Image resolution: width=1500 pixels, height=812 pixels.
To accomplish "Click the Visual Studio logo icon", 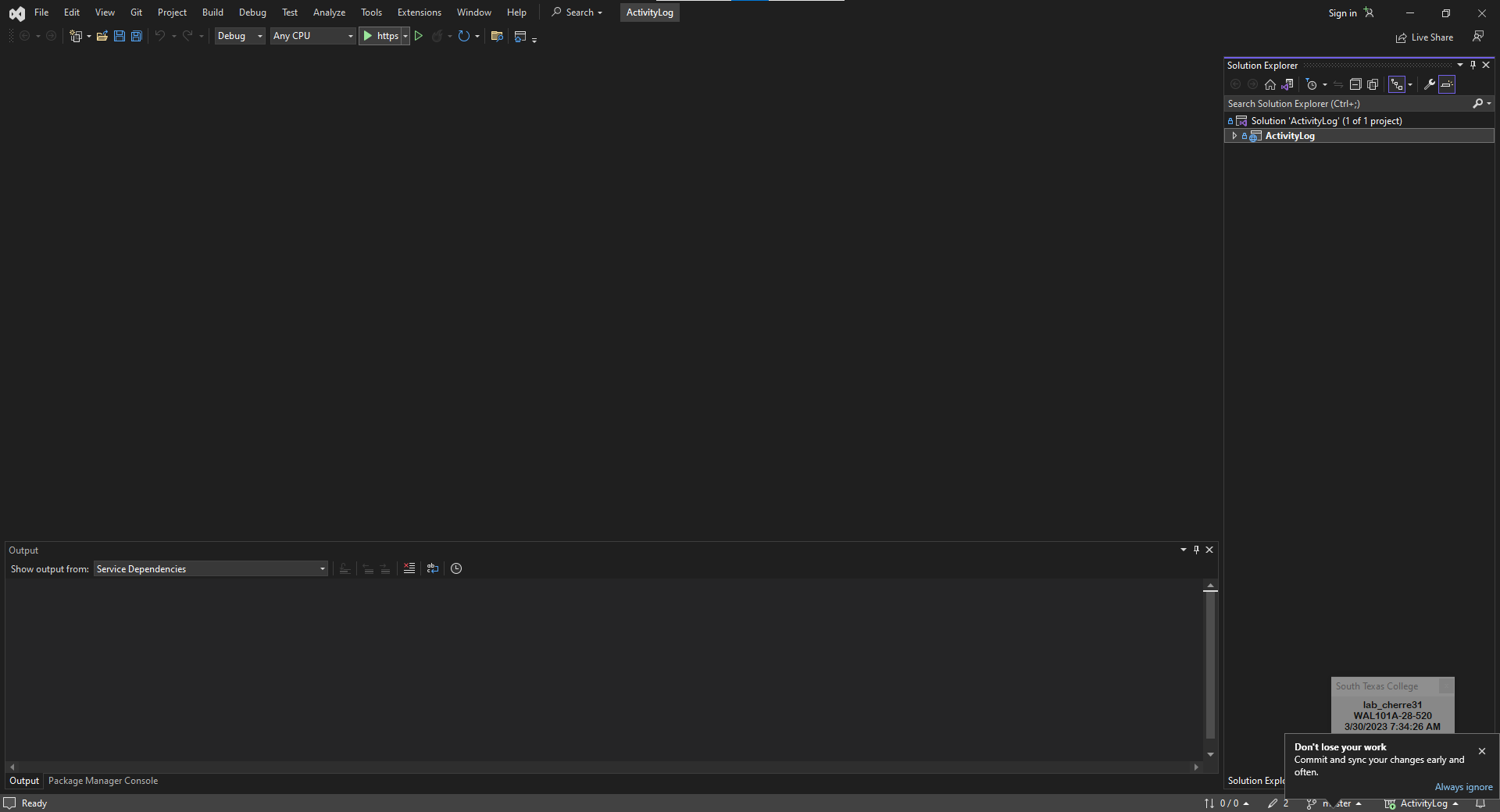I will click(16, 13).
